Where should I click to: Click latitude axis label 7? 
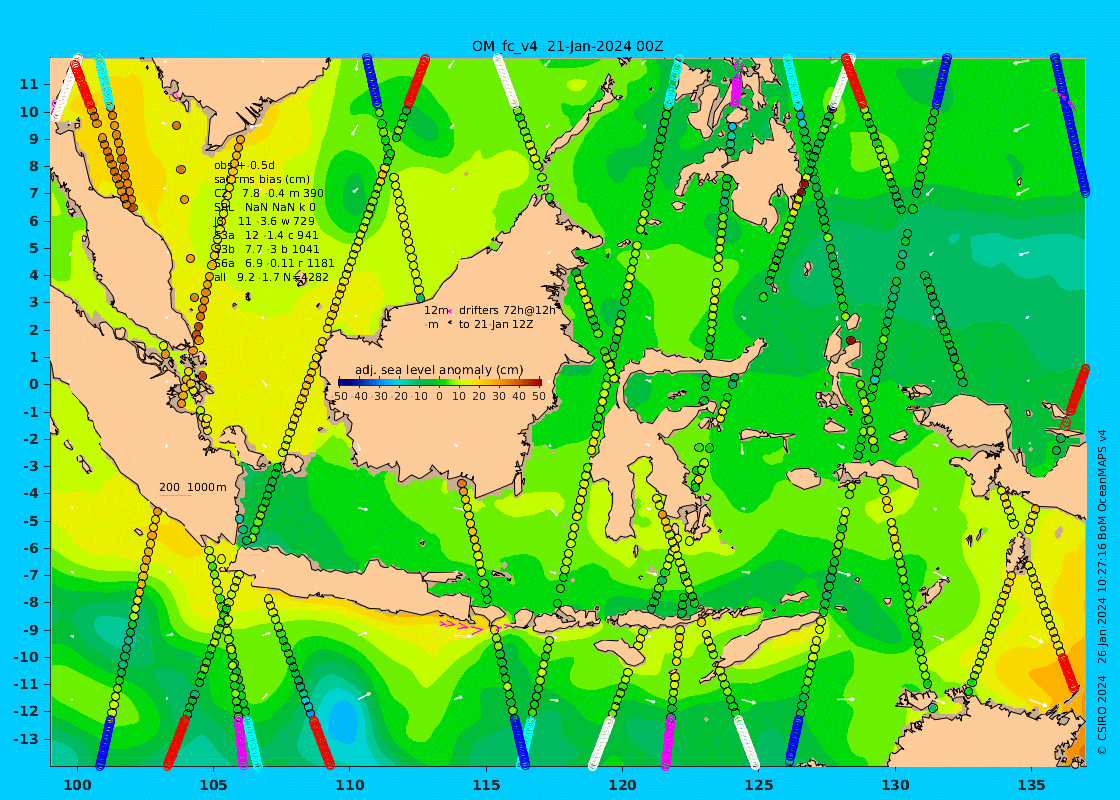tap(34, 194)
